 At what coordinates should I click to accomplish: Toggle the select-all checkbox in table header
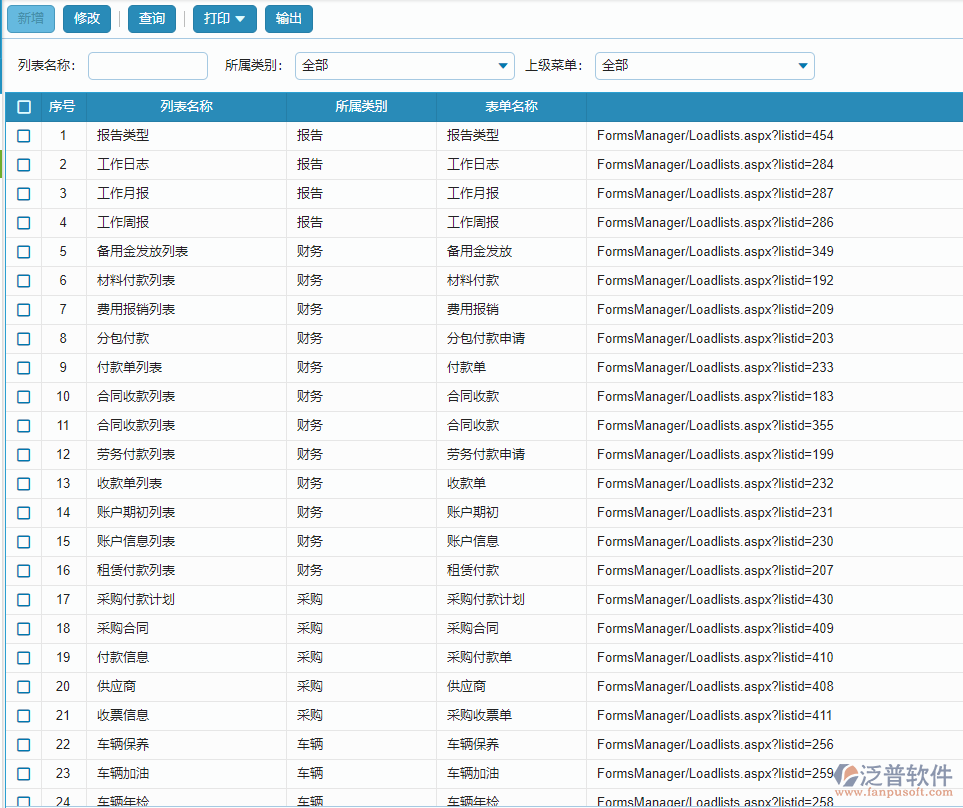click(23, 106)
